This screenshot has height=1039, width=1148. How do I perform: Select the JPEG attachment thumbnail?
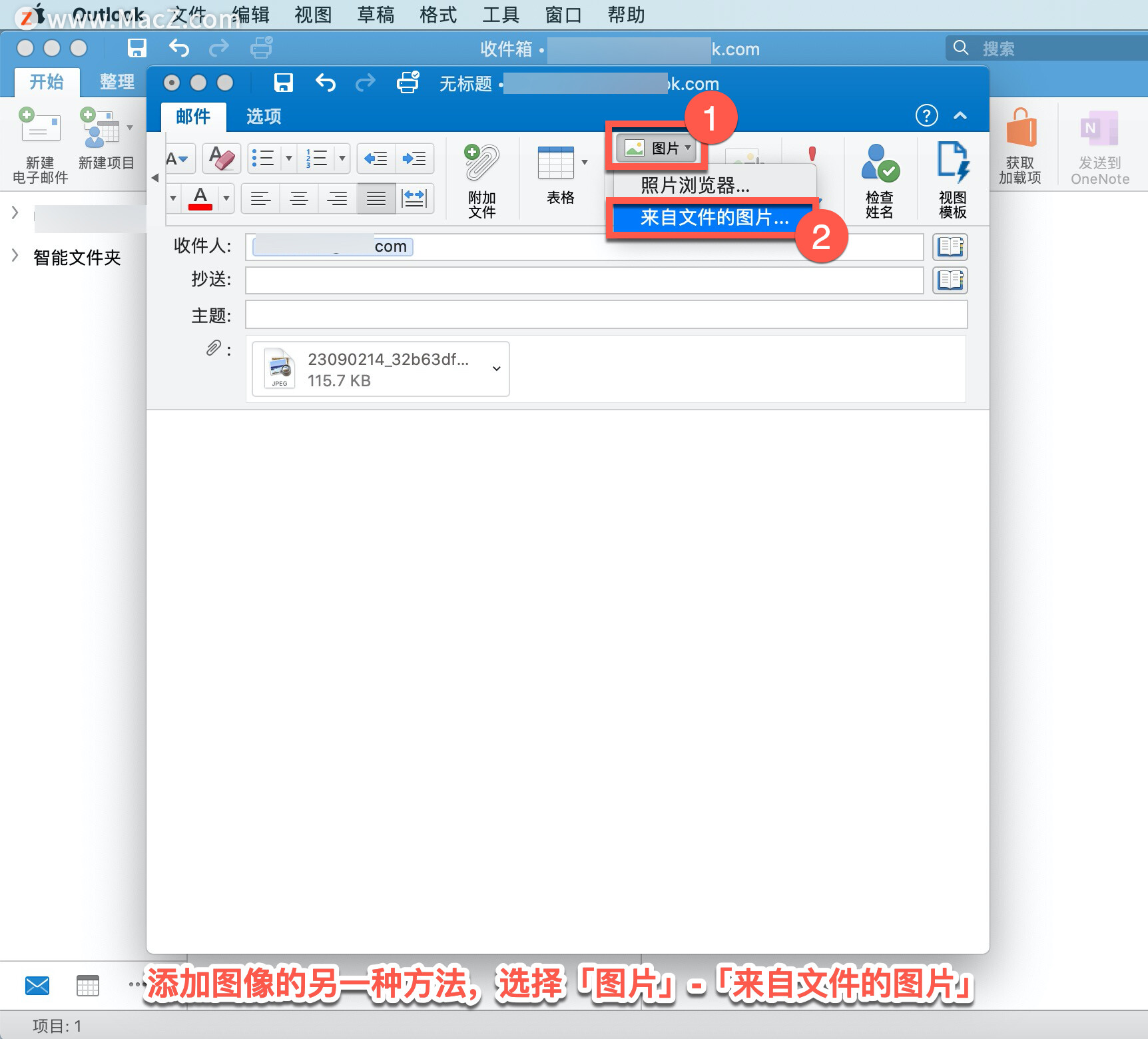click(x=280, y=368)
